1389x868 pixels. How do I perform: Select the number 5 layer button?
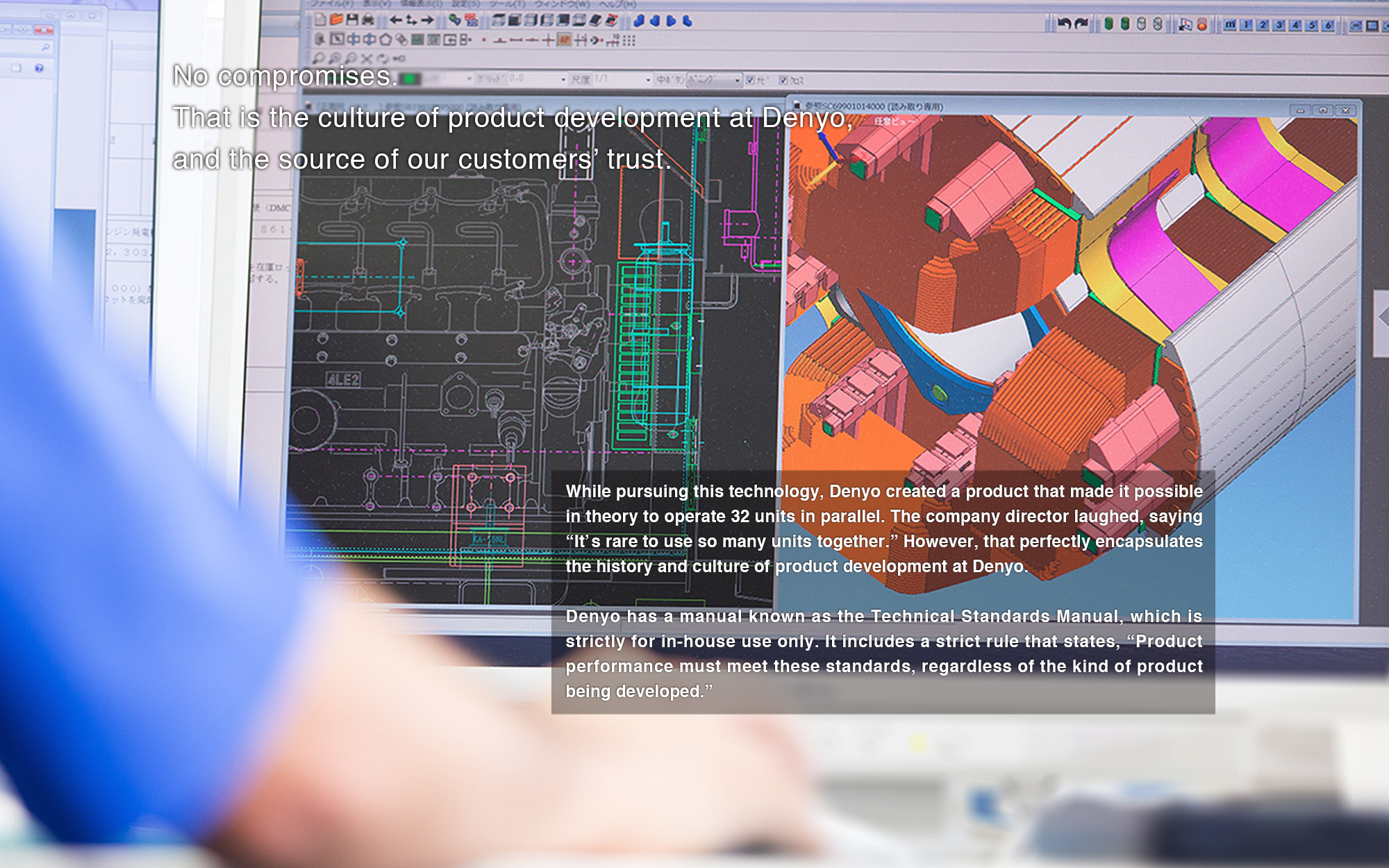click(1312, 25)
